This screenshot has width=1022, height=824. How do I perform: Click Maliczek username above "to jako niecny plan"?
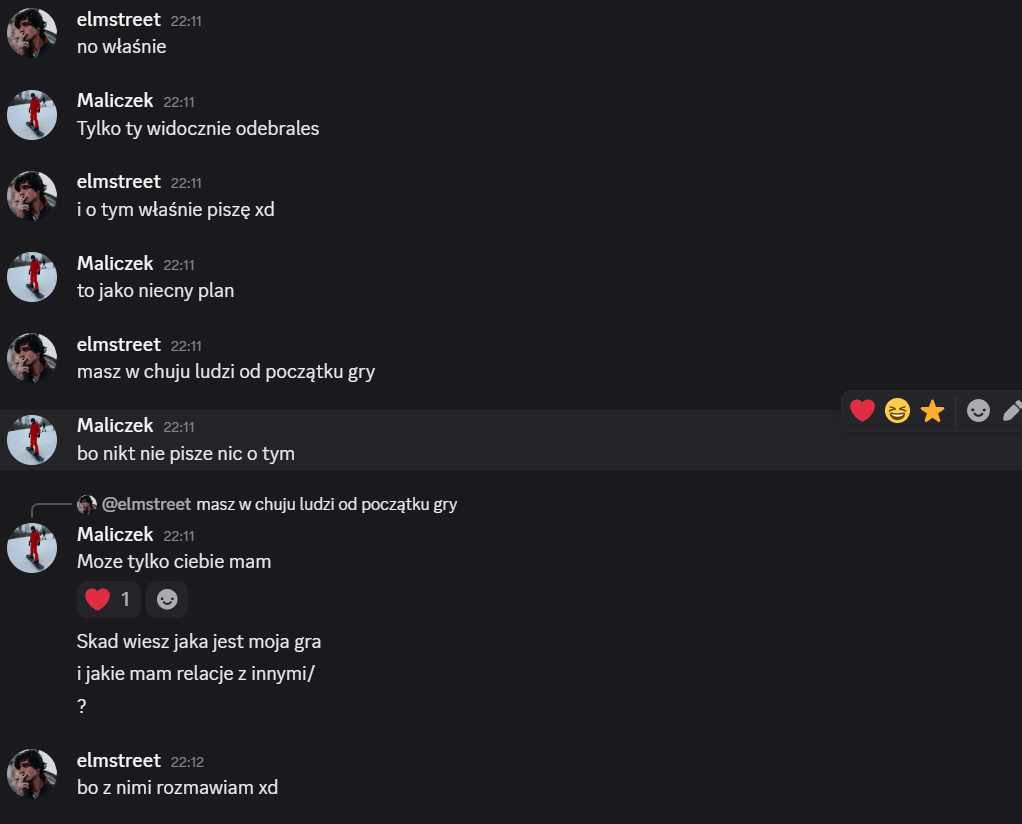pyautogui.click(x=115, y=263)
